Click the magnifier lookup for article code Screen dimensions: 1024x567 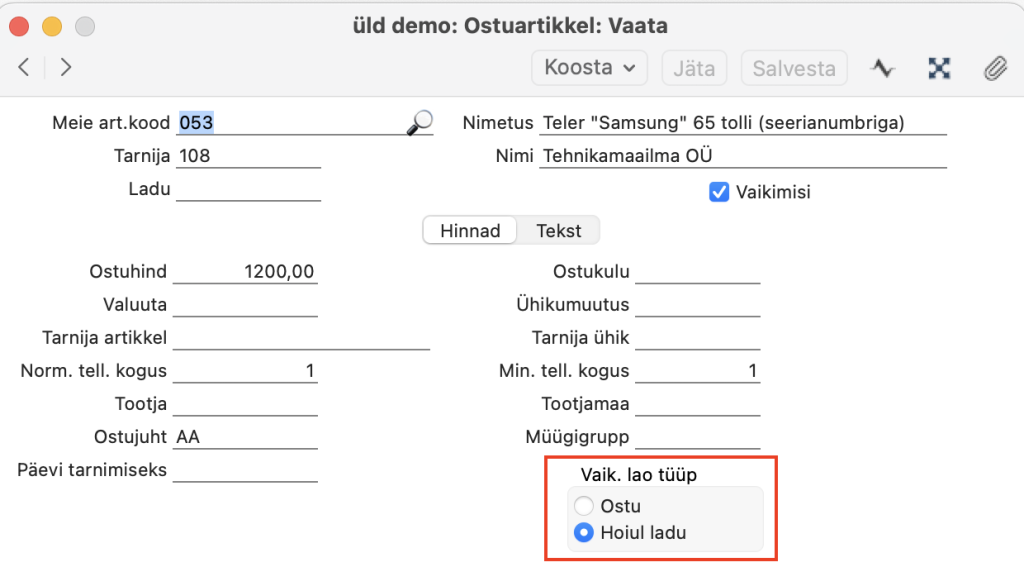(x=420, y=123)
